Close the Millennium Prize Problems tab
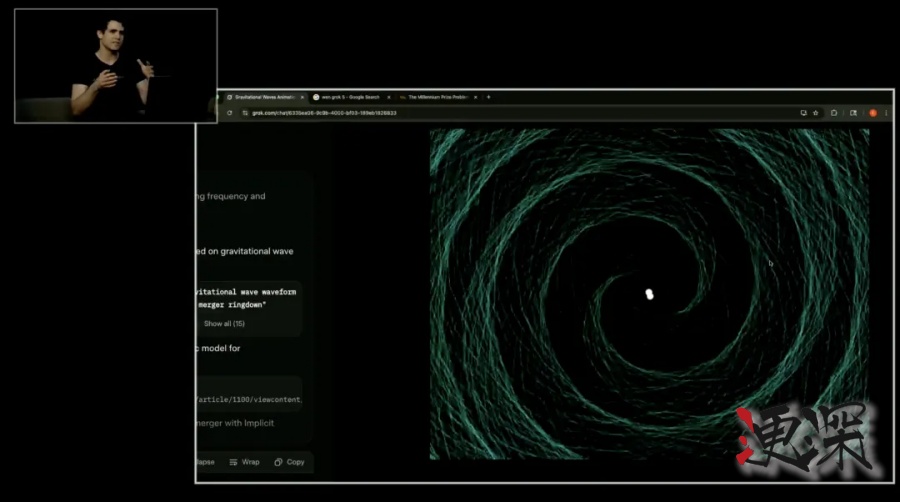The image size is (900, 502). coord(475,97)
